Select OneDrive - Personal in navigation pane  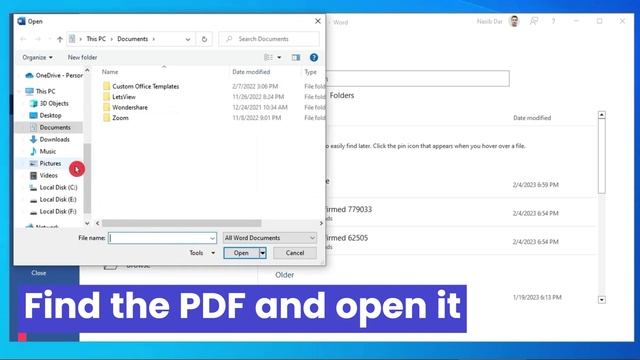[53, 75]
